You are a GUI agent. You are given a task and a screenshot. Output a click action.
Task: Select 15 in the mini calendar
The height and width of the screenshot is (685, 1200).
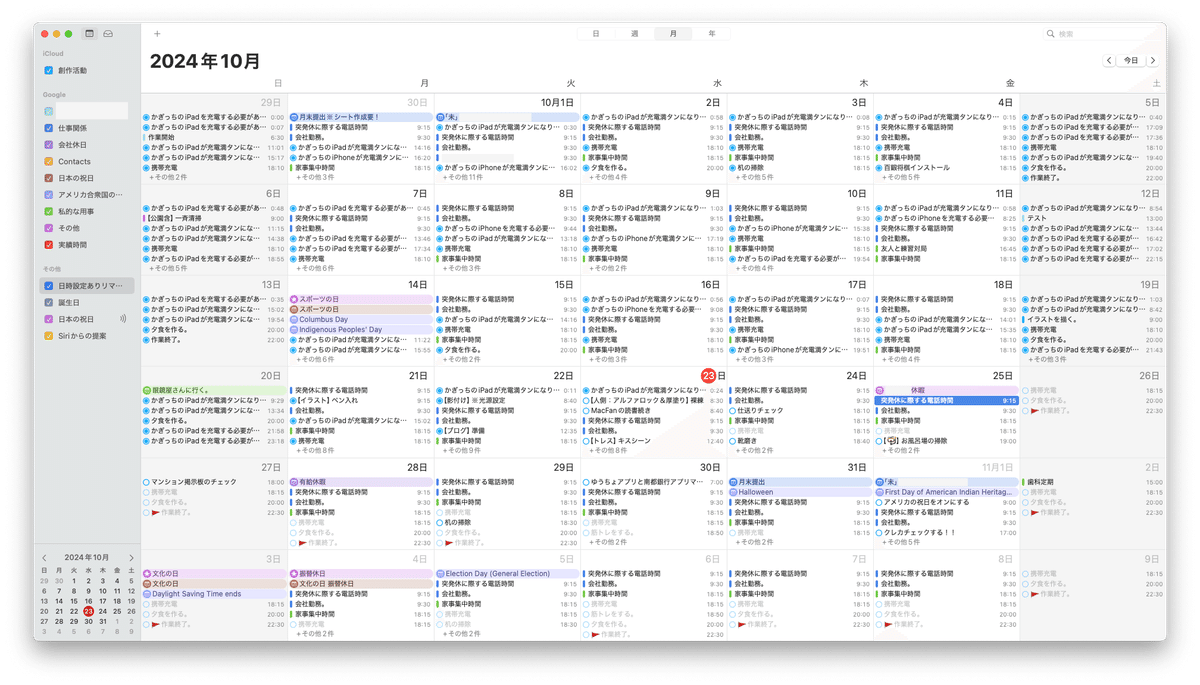73,601
